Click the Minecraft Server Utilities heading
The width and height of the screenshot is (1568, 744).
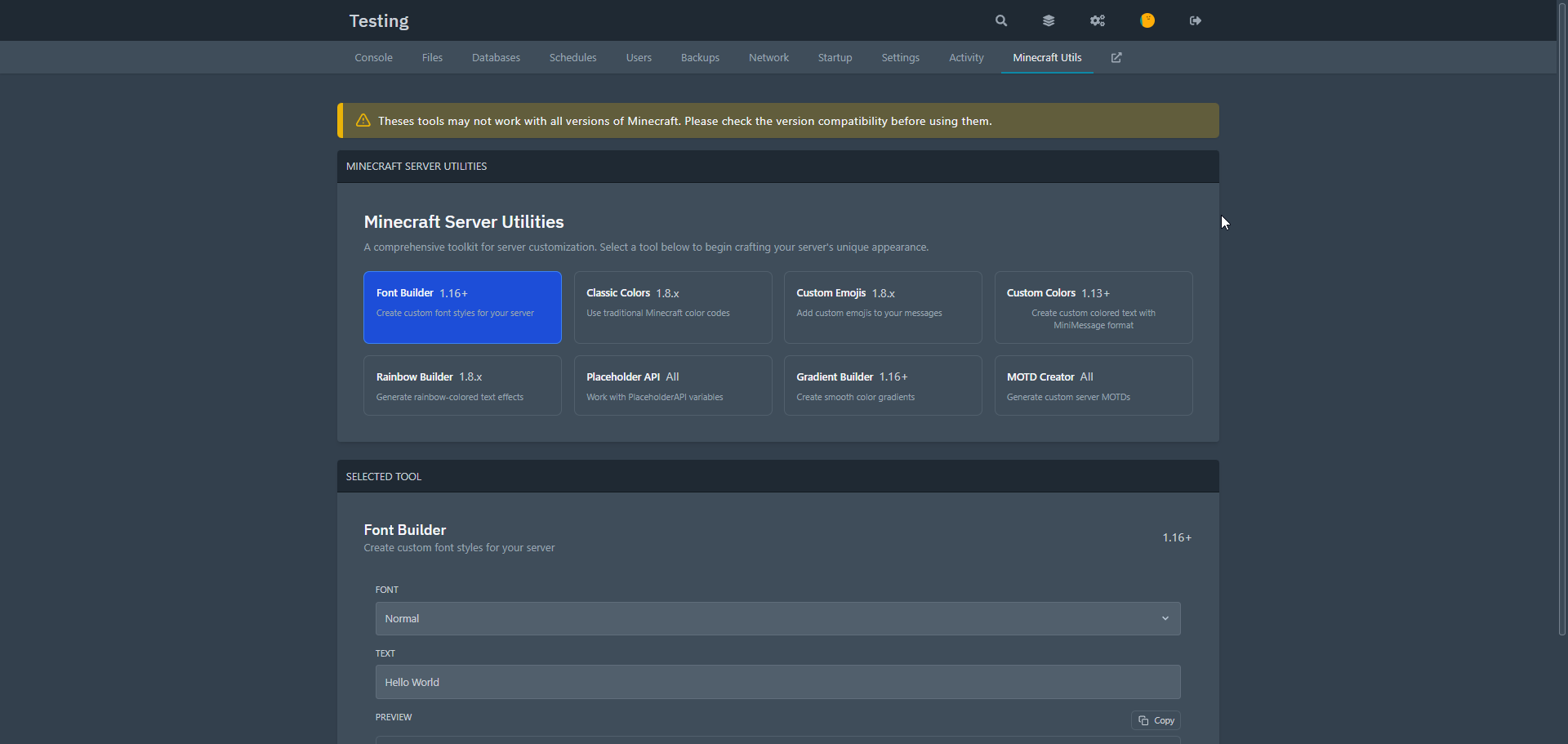(x=464, y=222)
